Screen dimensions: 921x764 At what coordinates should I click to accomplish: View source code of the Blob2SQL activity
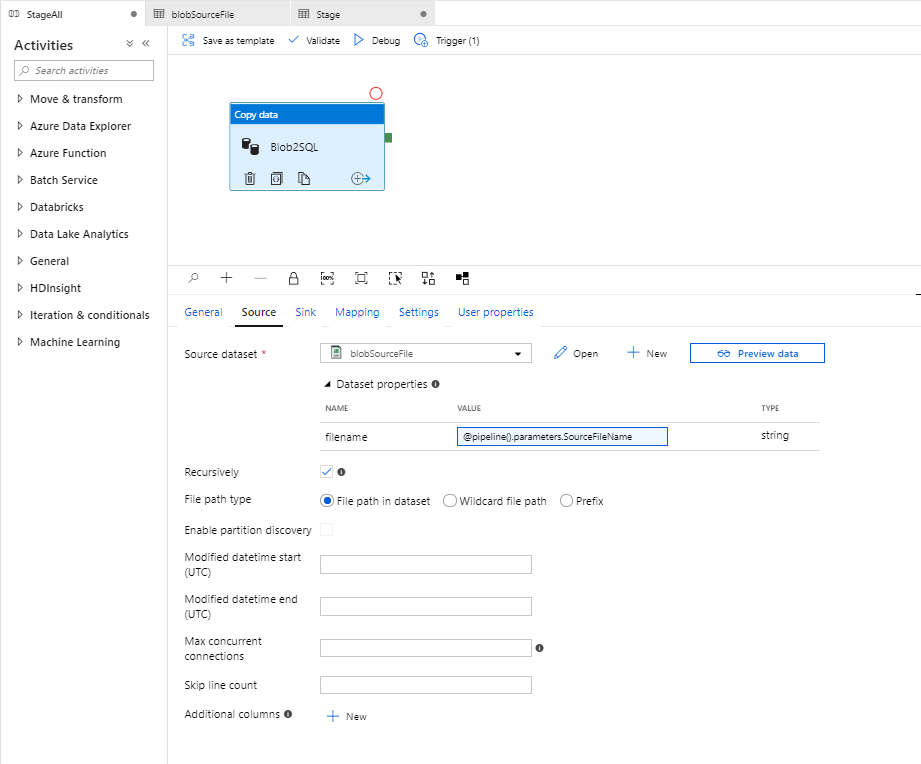tap(275, 178)
